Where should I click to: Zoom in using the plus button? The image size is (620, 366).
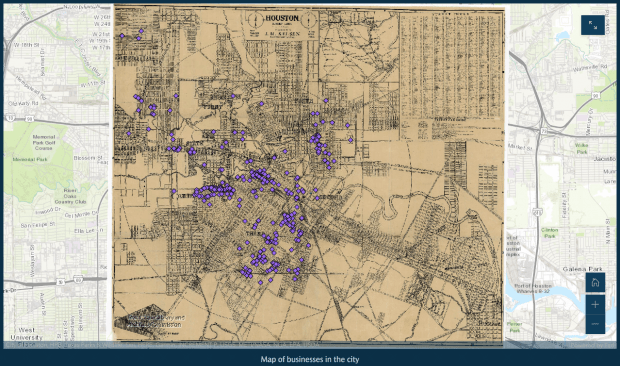coord(595,304)
